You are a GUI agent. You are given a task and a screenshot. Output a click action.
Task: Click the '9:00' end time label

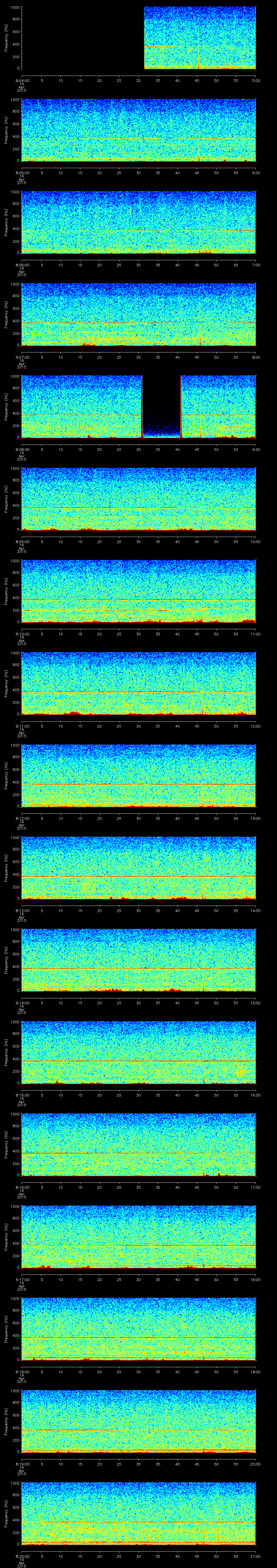(256, 449)
